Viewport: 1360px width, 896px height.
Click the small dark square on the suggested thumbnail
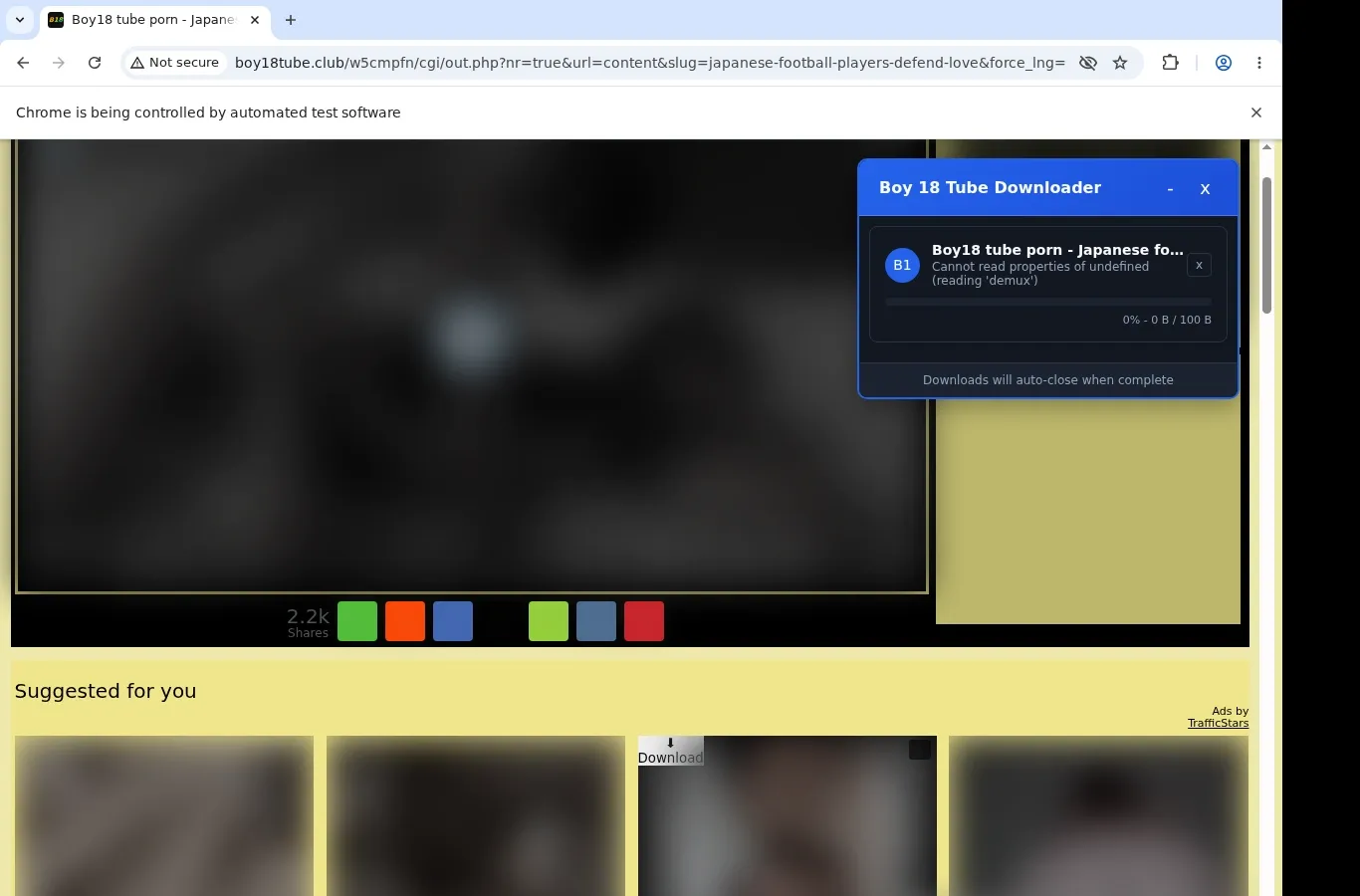pos(920,750)
